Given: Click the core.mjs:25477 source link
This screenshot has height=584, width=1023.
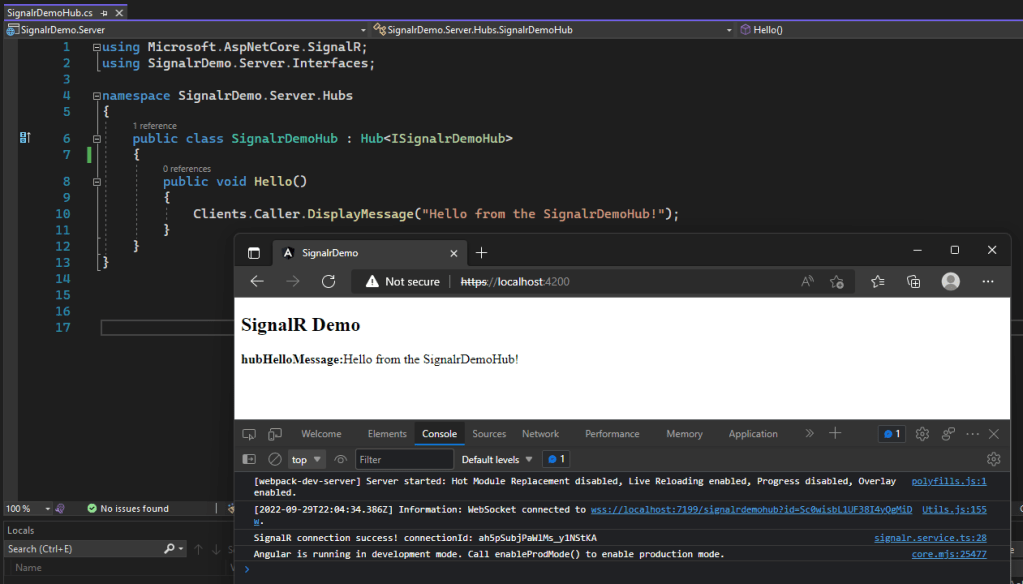Looking at the screenshot, I should click(x=948, y=554).
